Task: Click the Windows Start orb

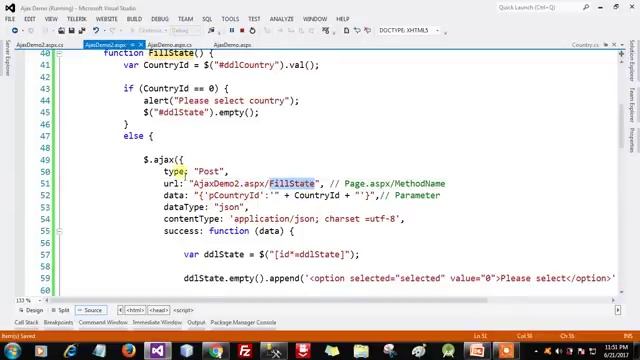Action: point(12,351)
